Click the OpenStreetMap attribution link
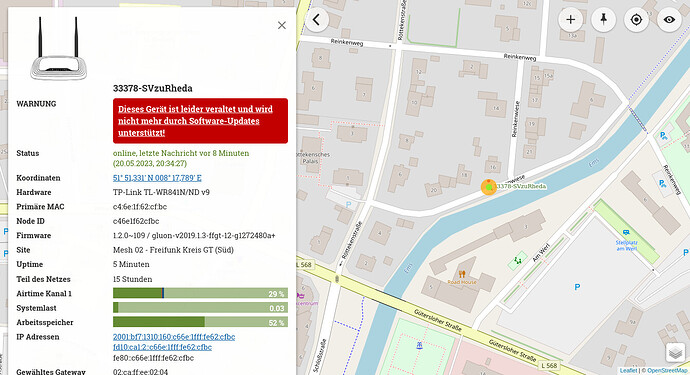Image resolution: width=690 pixels, height=375 pixels. coord(667,371)
